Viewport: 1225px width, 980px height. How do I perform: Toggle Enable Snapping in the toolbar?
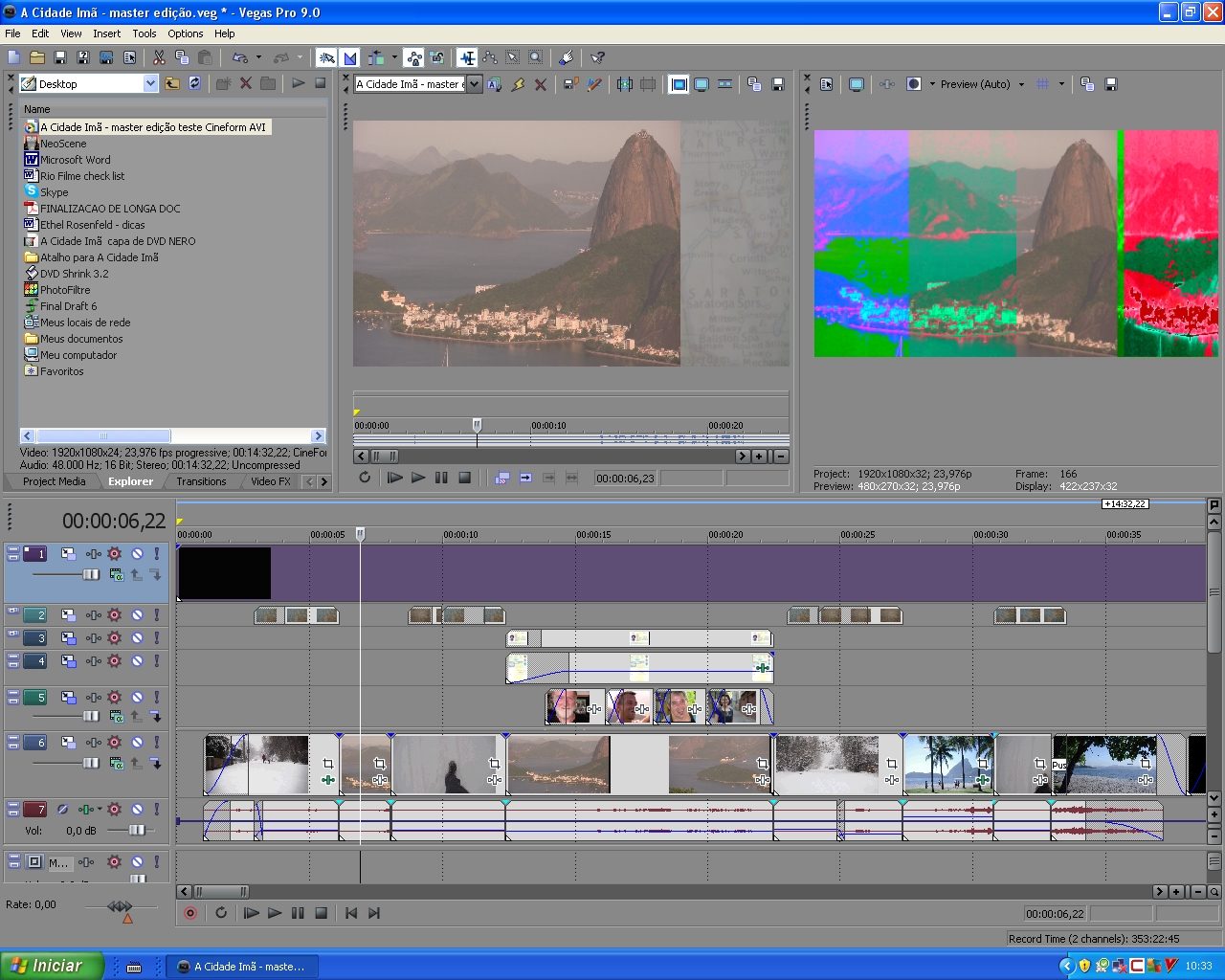point(327,58)
